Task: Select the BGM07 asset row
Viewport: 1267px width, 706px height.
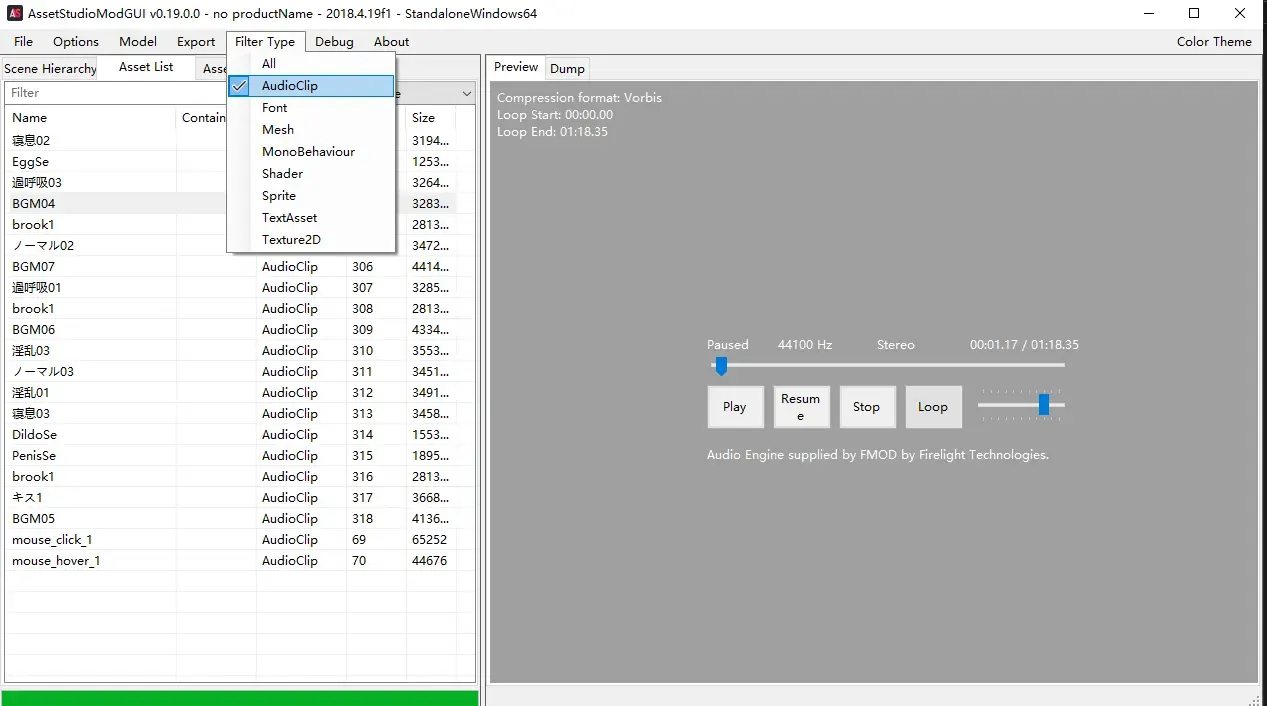Action: click(x=239, y=266)
